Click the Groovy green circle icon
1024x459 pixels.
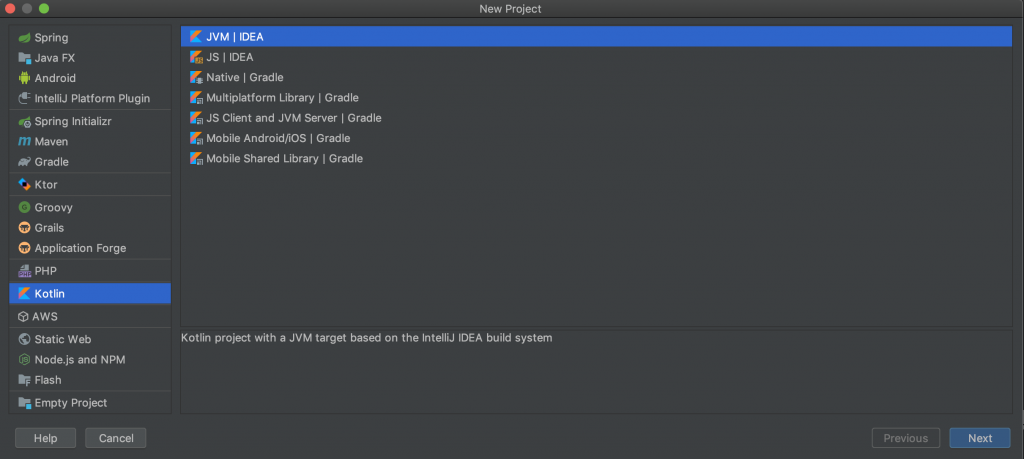click(25, 208)
